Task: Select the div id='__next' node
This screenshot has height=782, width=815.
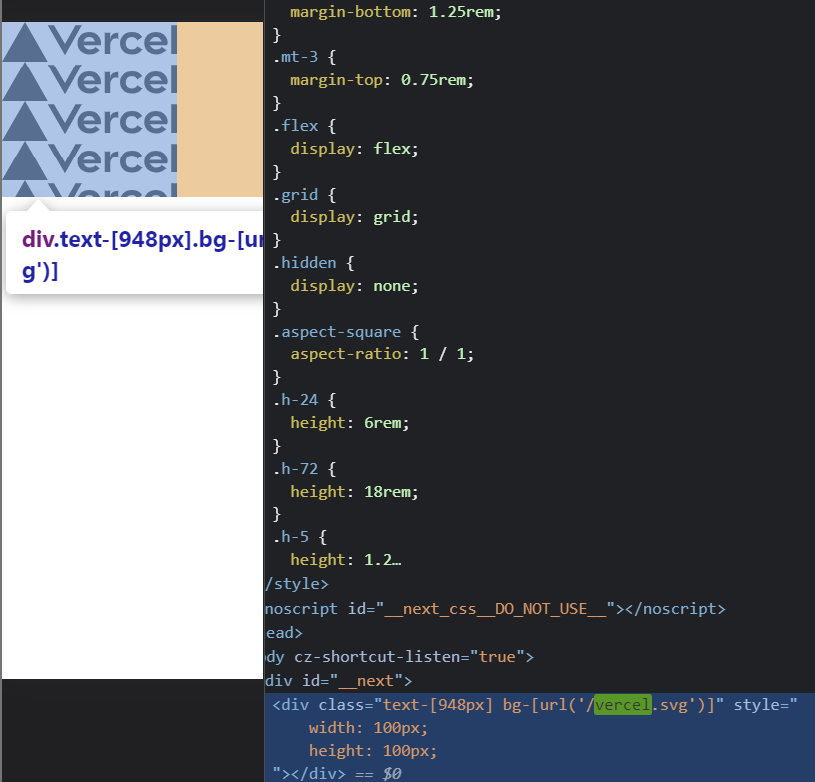Action: point(339,681)
